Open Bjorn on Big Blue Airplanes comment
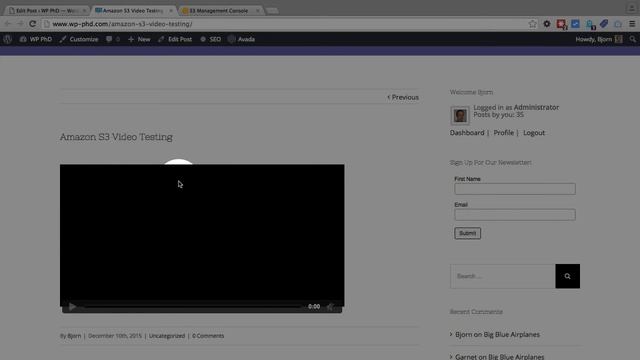Viewport: 640px width, 360px height. click(x=497, y=334)
